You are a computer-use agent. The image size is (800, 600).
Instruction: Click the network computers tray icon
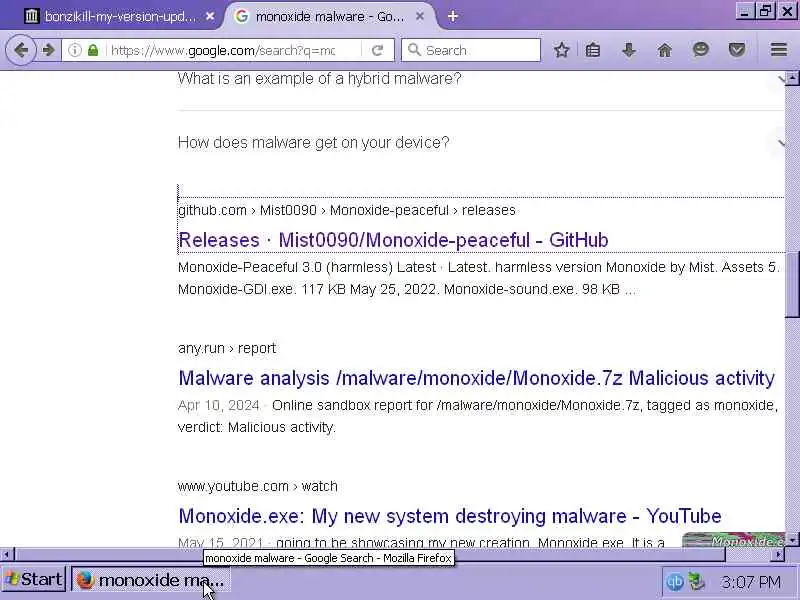point(697,582)
